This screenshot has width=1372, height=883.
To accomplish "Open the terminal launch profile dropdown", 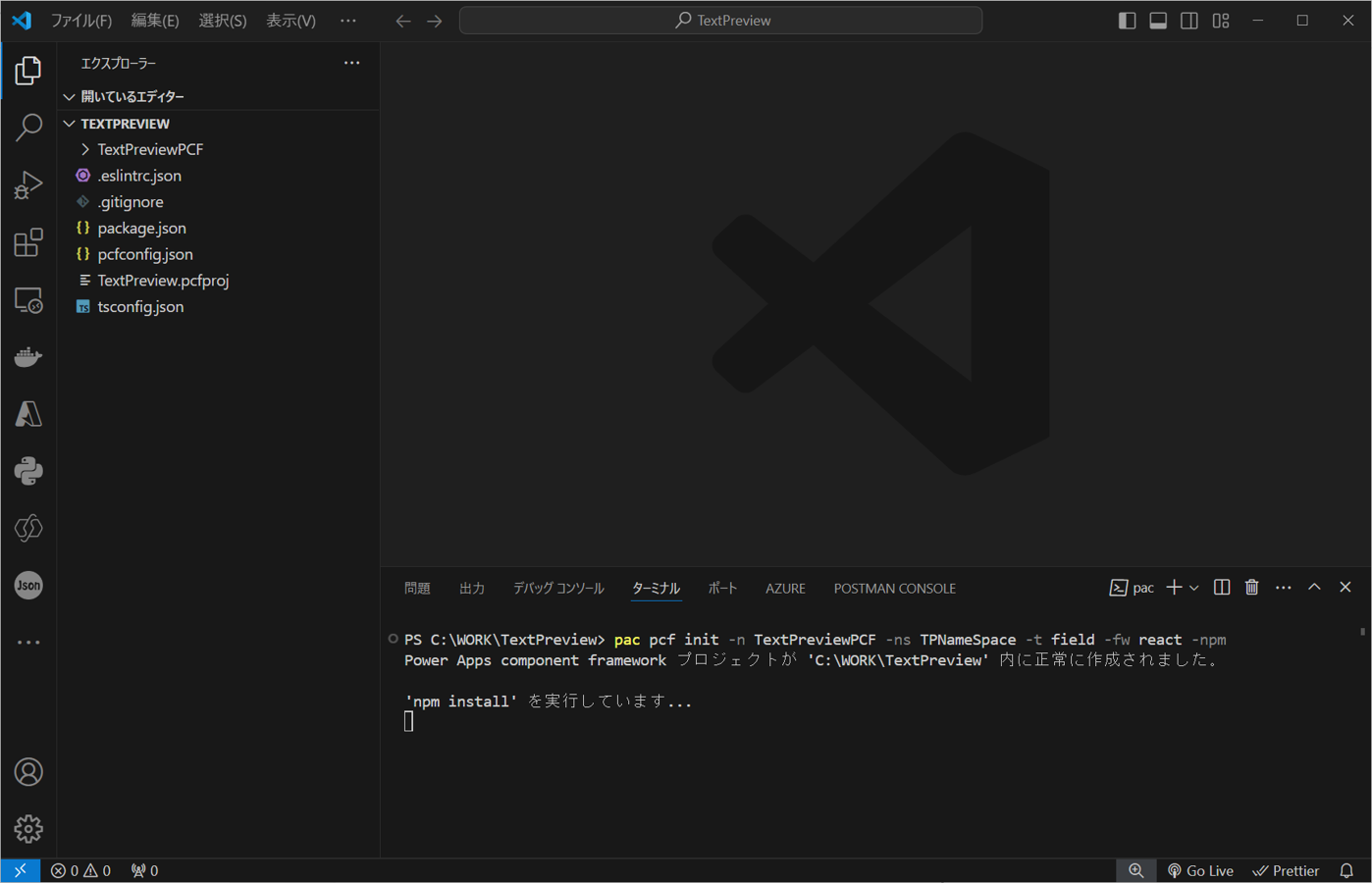I will tap(1194, 588).
